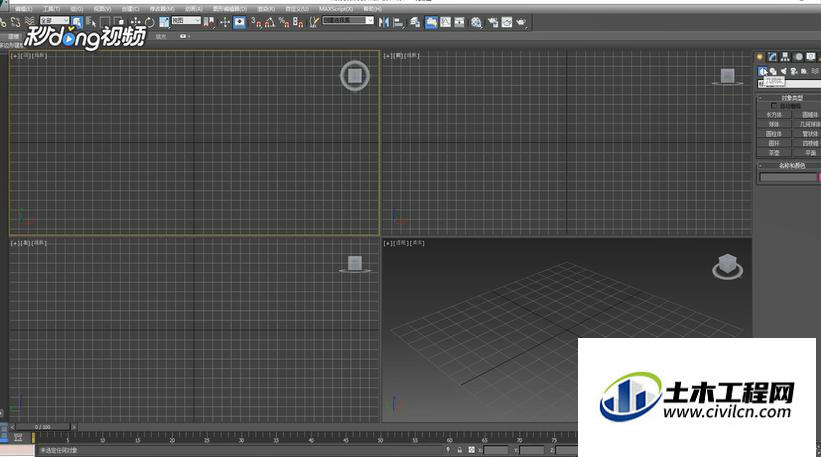
Task: Click the ViewCube in the perspective viewport
Action: (x=727, y=266)
